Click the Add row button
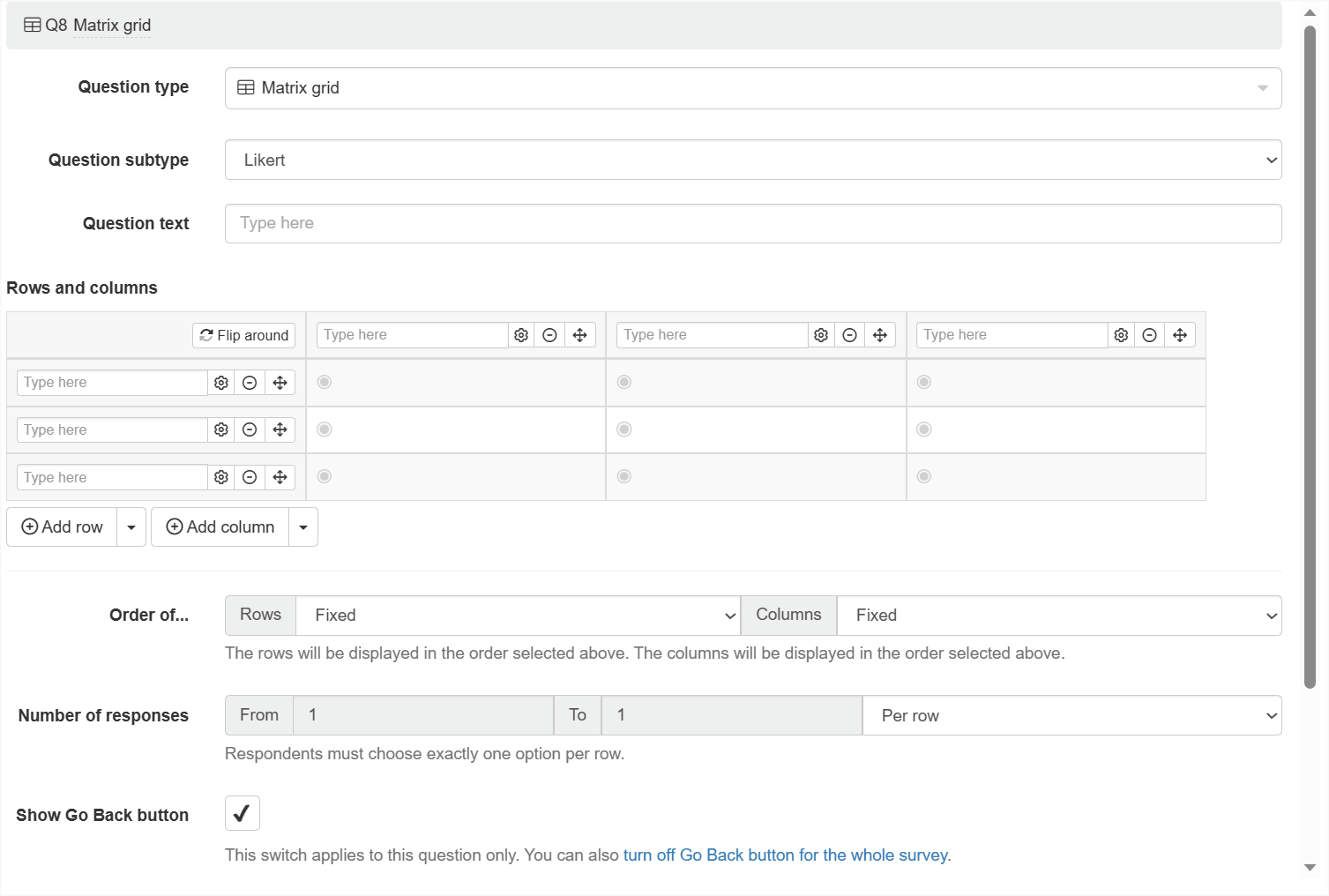 [x=62, y=527]
